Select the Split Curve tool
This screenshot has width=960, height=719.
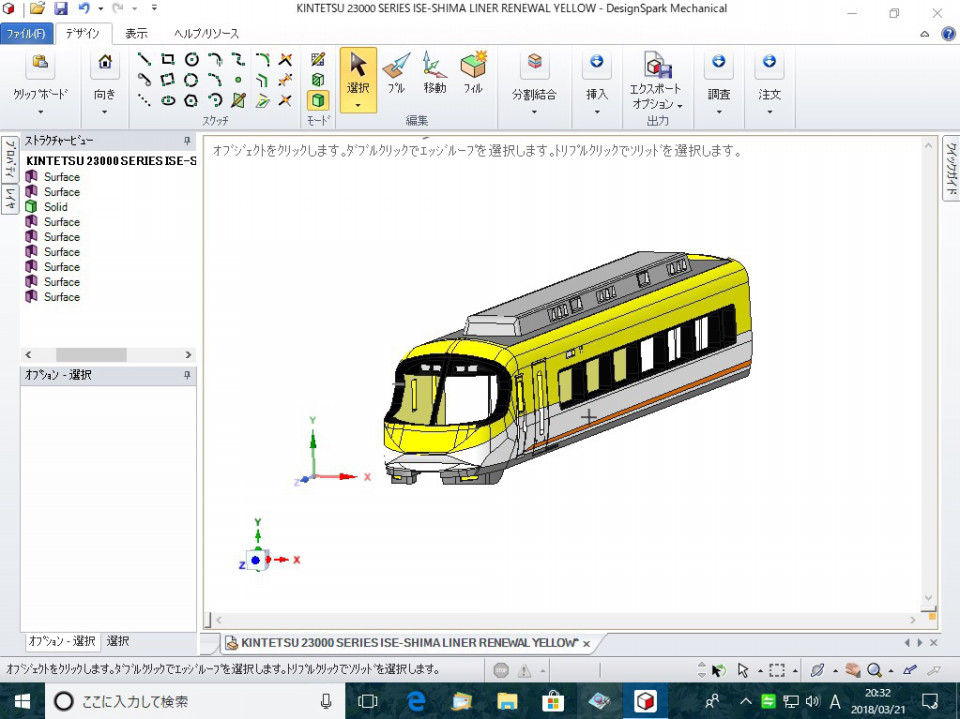pyautogui.click(x=285, y=100)
